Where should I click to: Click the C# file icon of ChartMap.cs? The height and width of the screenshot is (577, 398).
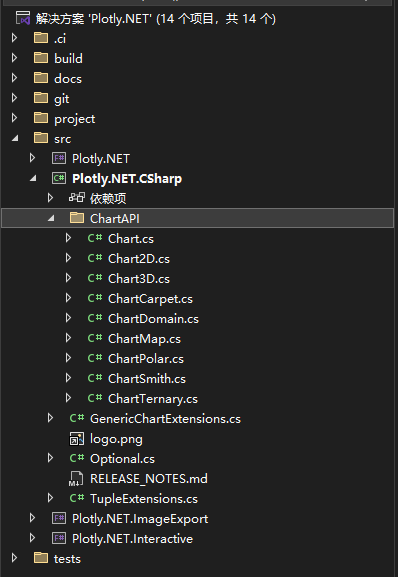(x=95, y=338)
